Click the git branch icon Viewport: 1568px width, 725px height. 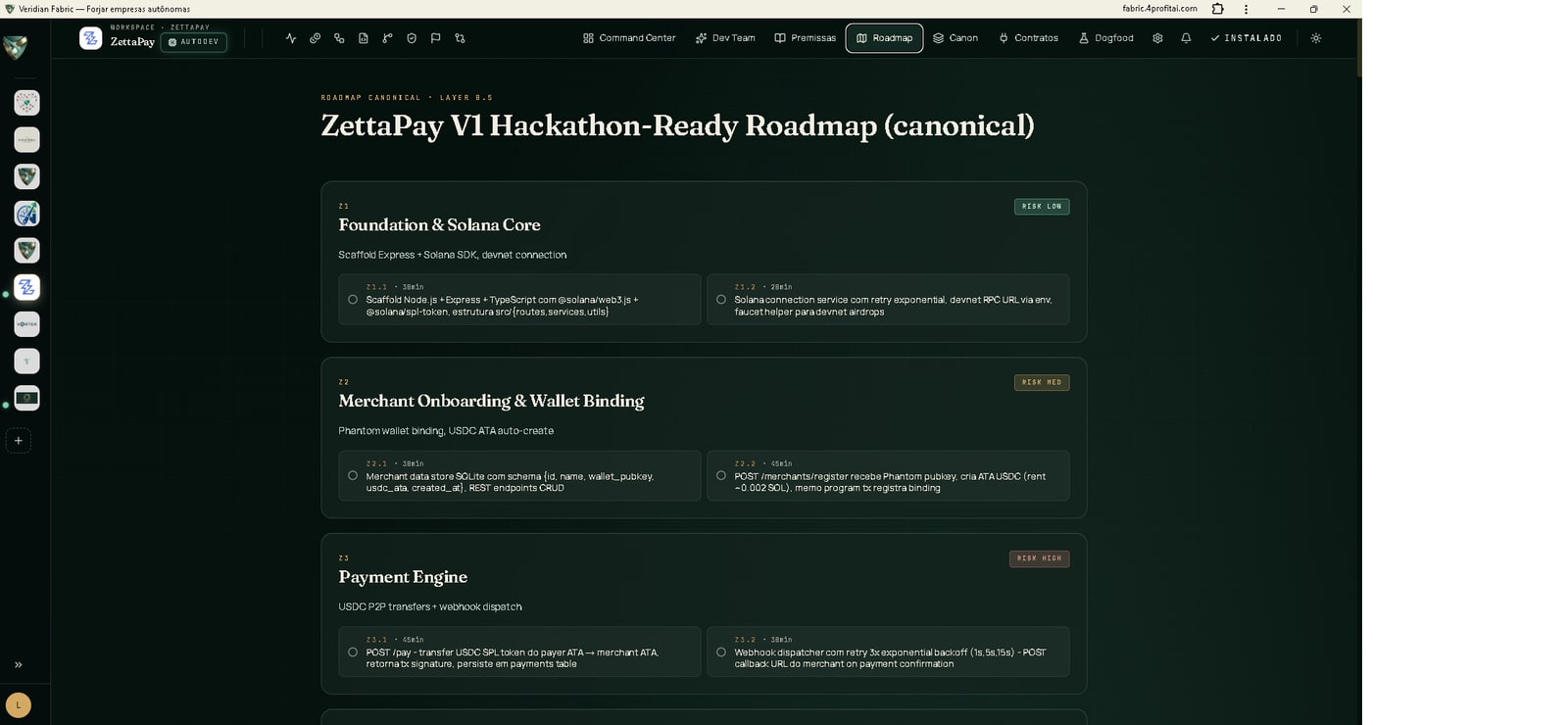(x=387, y=38)
